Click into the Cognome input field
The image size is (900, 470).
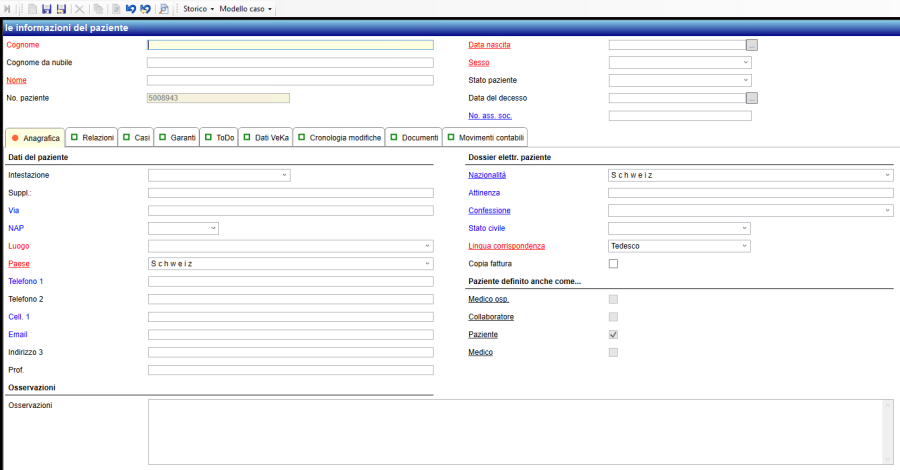coord(290,45)
